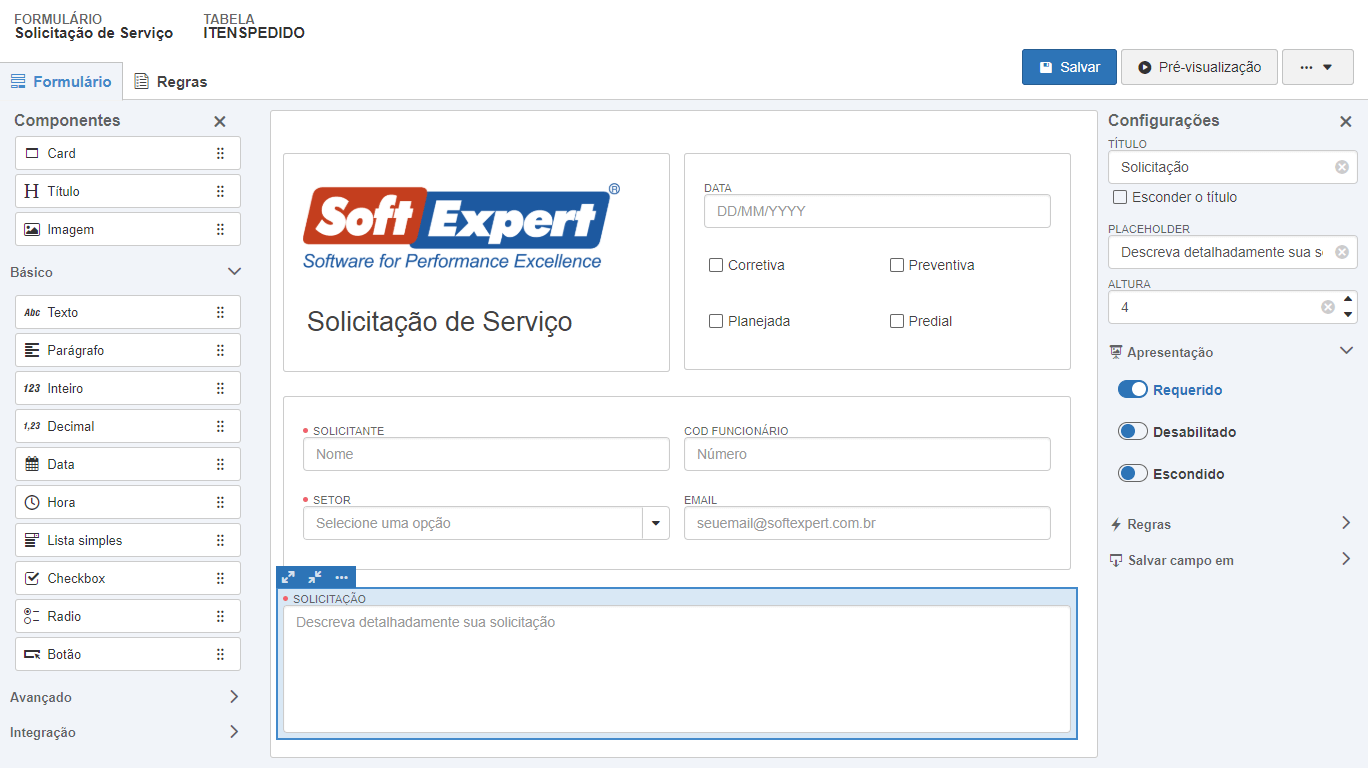Click the drag handle of the Checkbox component

tap(220, 578)
